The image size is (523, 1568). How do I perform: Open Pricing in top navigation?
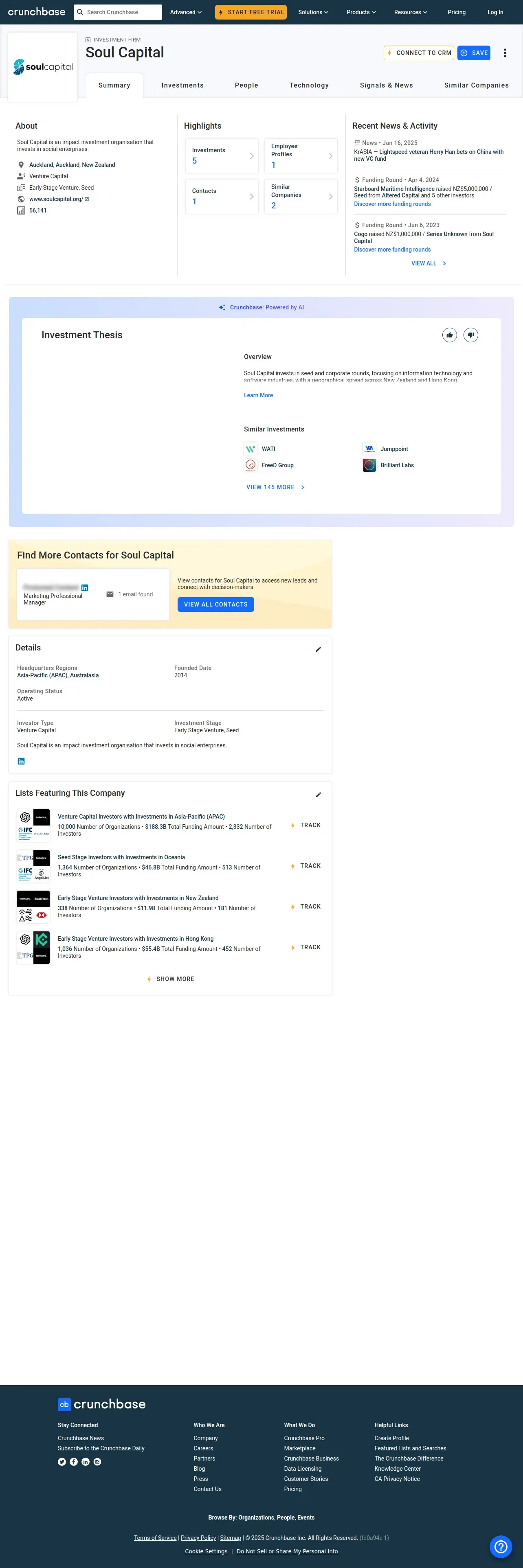pyautogui.click(x=457, y=12)
